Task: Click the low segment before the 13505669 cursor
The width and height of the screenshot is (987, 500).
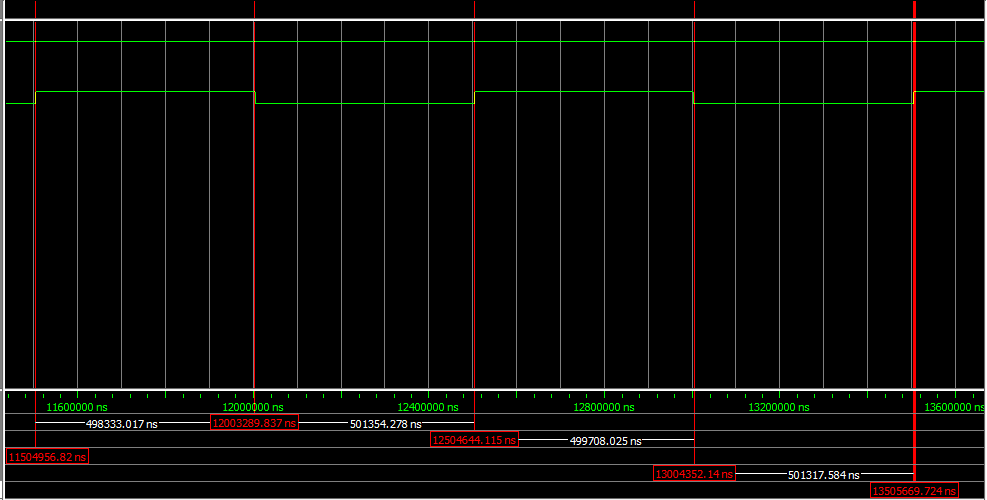Action: [803, 103]
